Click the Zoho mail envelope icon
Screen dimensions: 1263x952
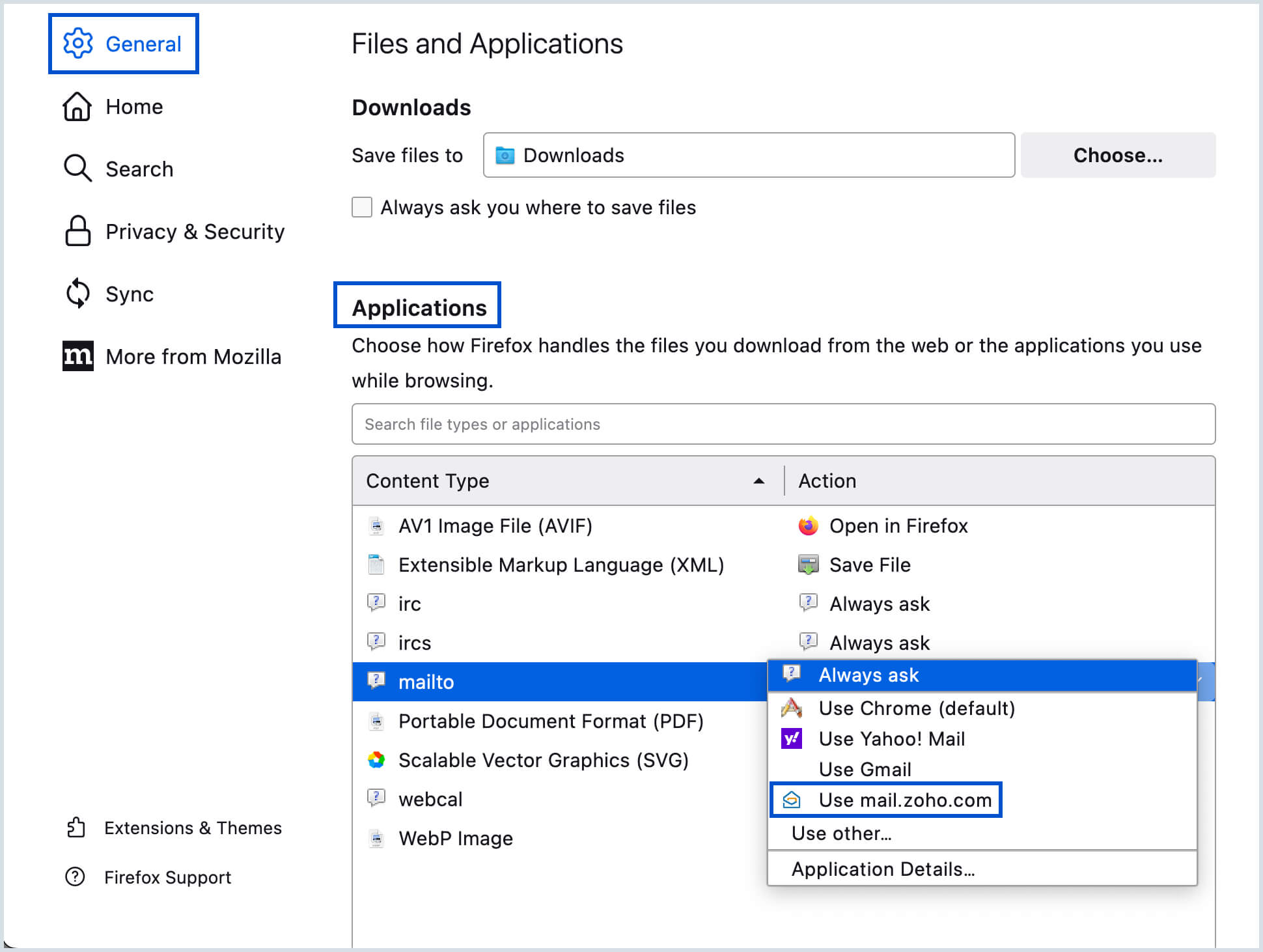(x=792, y=800)
